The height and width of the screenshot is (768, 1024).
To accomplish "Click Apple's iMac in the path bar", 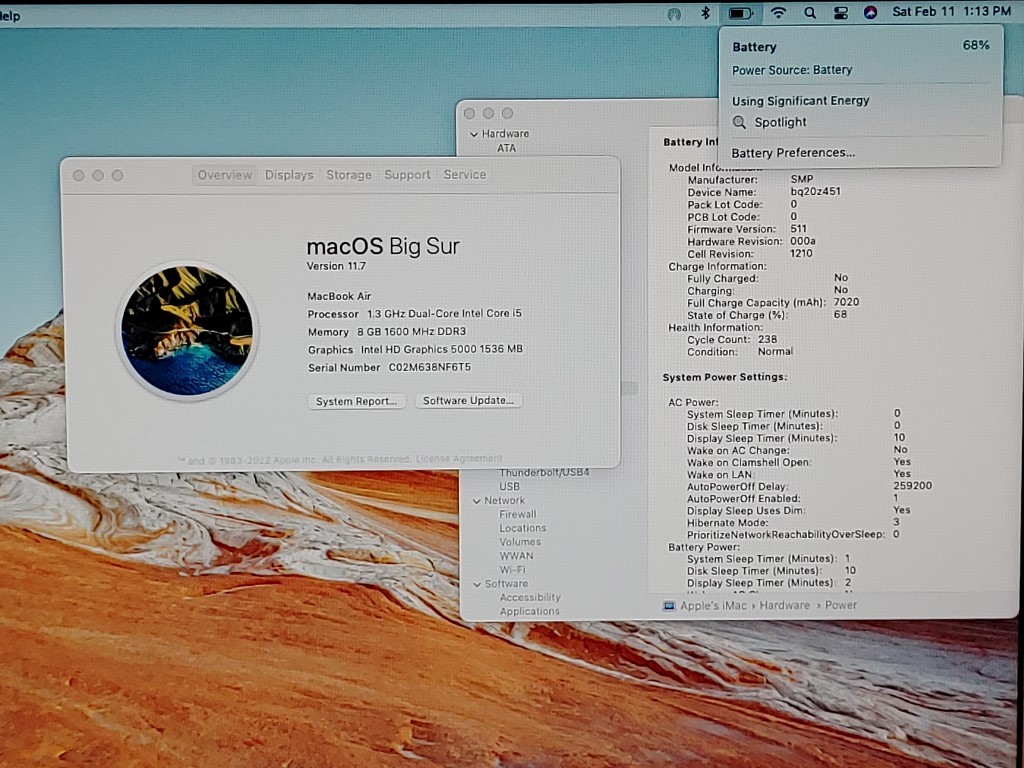I will 713,605.
